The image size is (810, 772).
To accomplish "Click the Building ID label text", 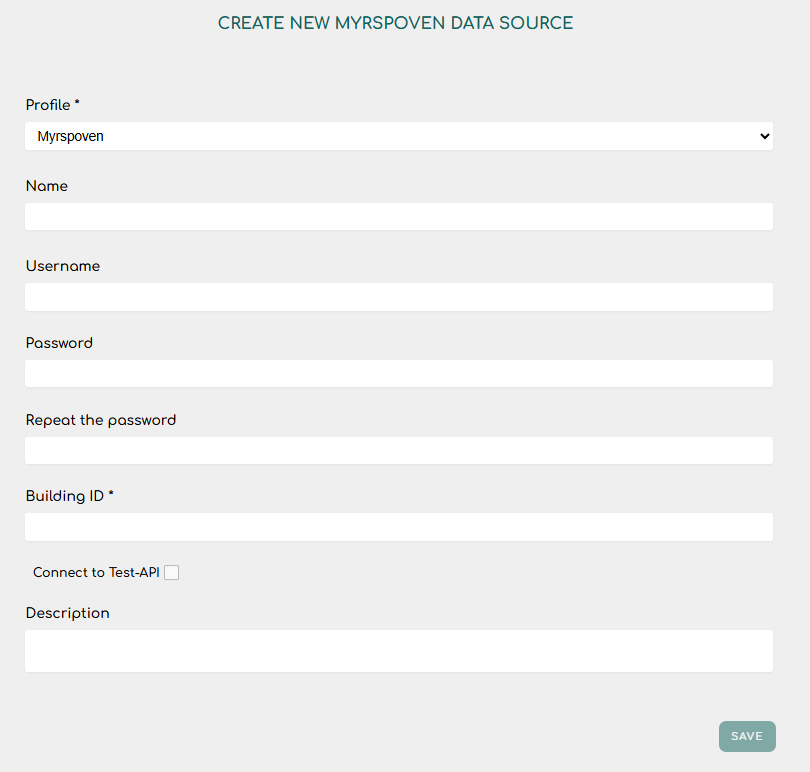I will (70, 496).
